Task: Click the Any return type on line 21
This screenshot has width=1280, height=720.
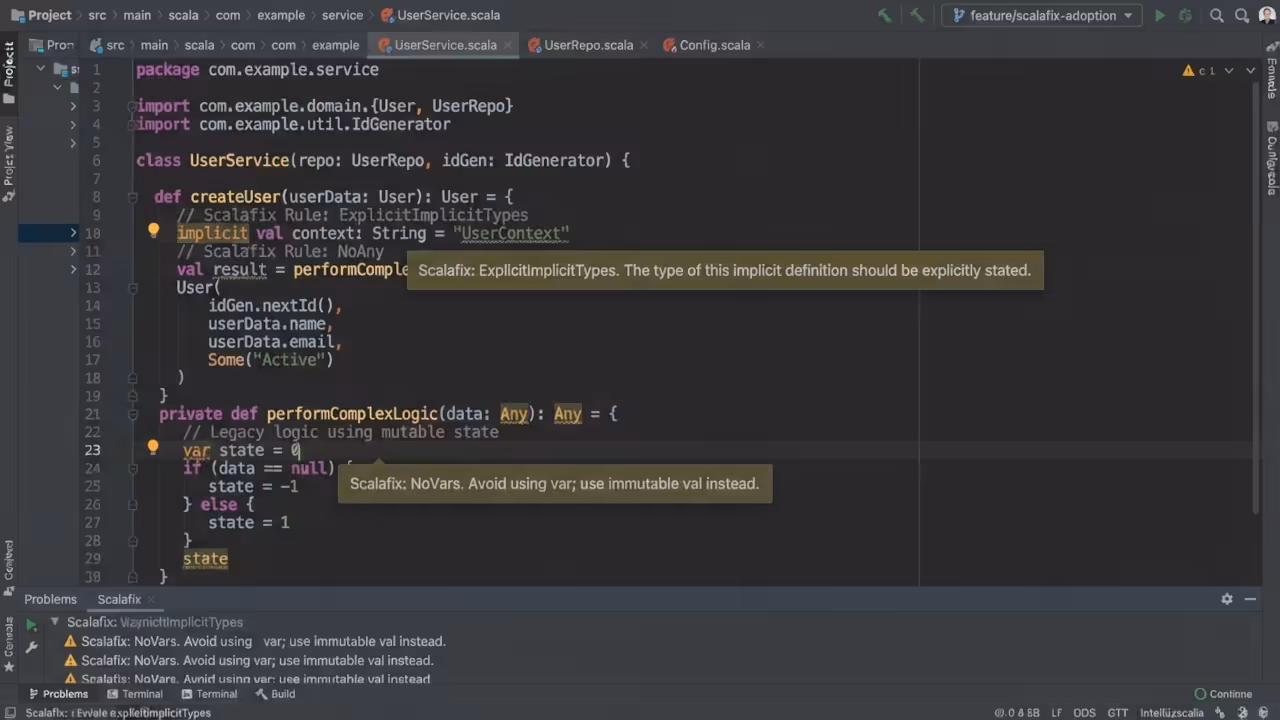Action: tap(567, 413)
